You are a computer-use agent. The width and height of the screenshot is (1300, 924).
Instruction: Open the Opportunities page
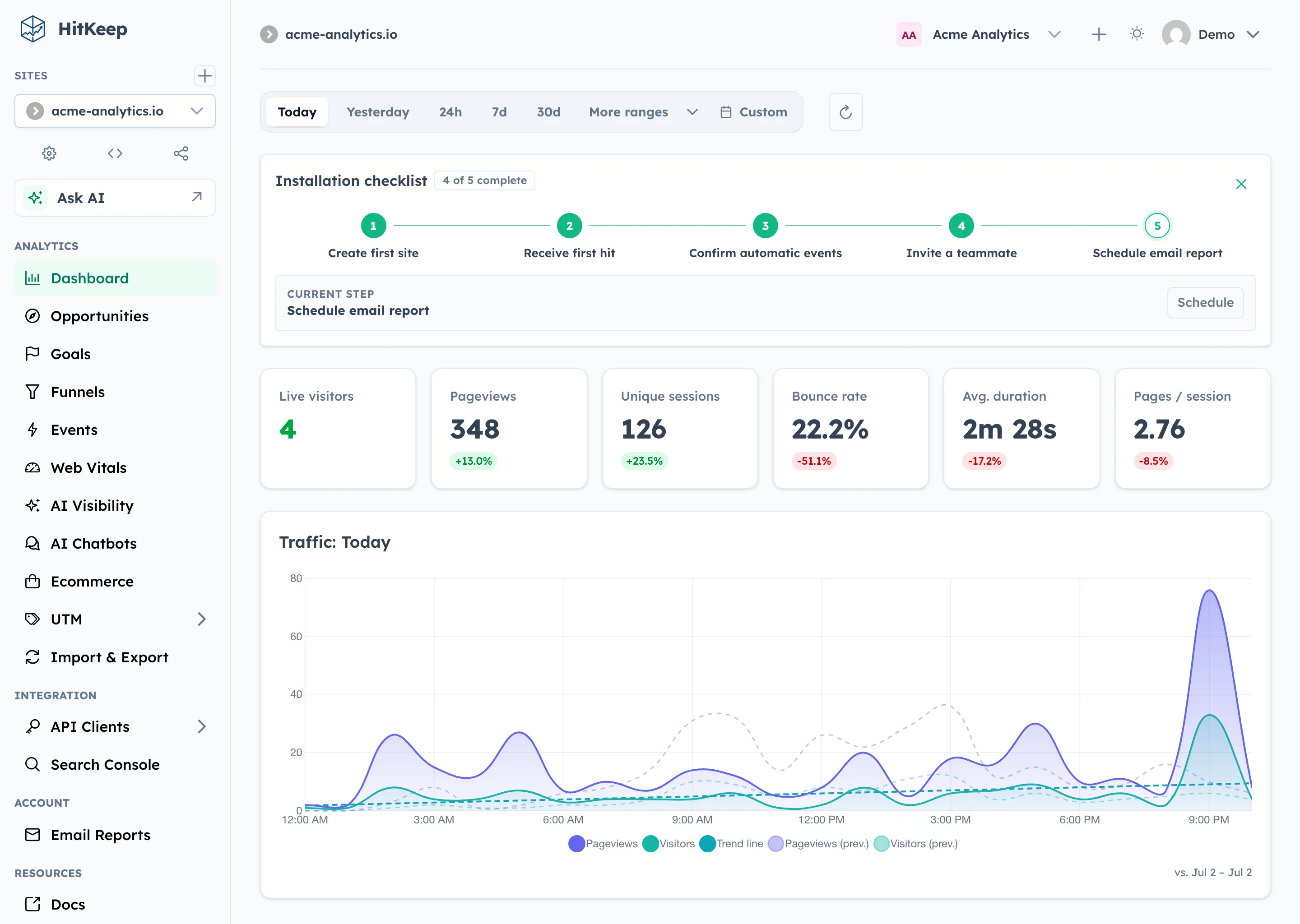click(x=115, y=316)
